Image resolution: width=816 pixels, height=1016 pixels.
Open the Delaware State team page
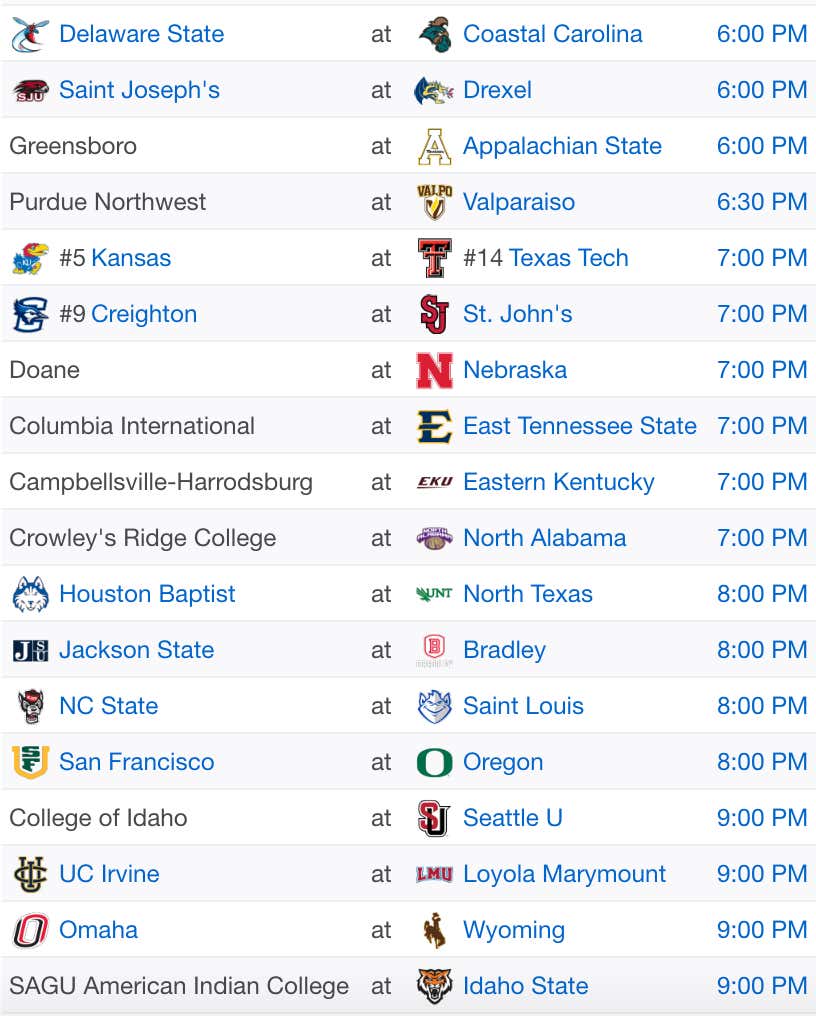coord(141,34)
